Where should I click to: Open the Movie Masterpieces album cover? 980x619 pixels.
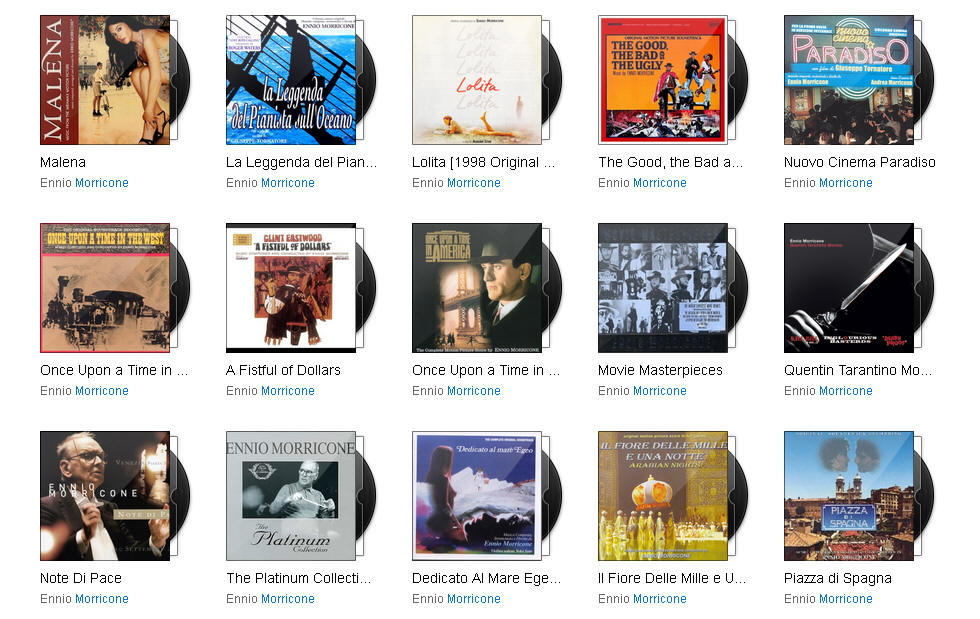click(662, 288)
